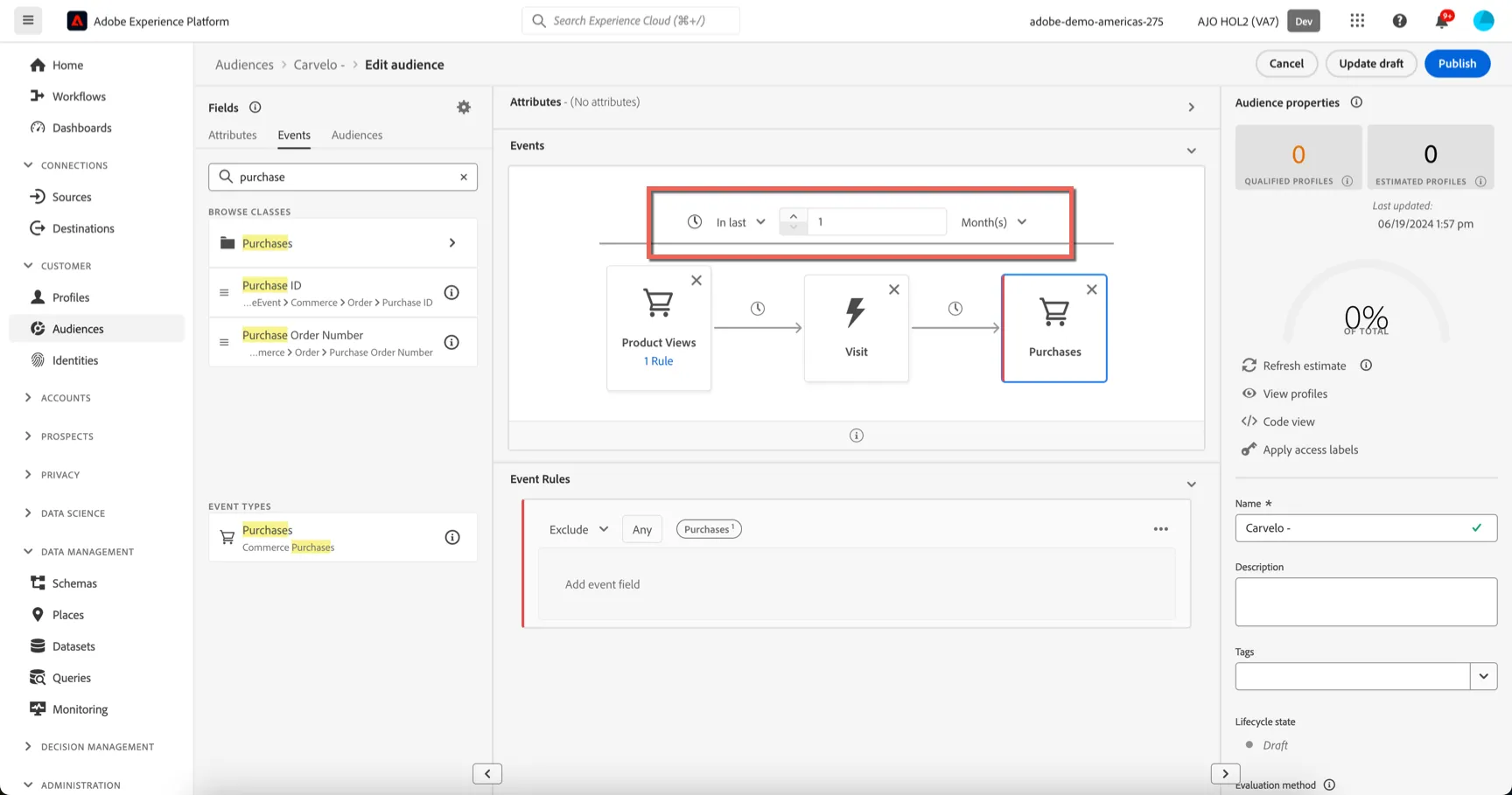Viewport: 1512px width, 795px height.
Task: Show info for Evaluation method
Action: pos(1330,785)
